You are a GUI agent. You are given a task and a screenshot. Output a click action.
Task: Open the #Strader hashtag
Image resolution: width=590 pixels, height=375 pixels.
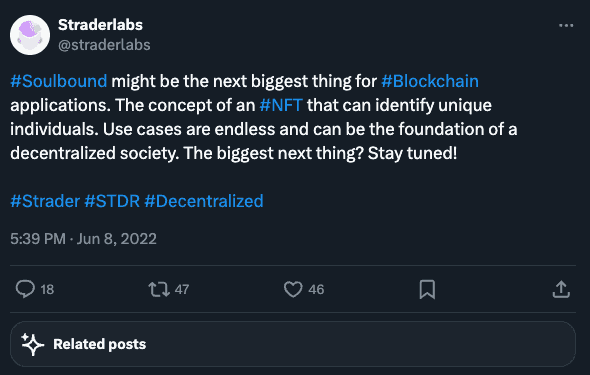pyautogui.click(x=45, y=201)
